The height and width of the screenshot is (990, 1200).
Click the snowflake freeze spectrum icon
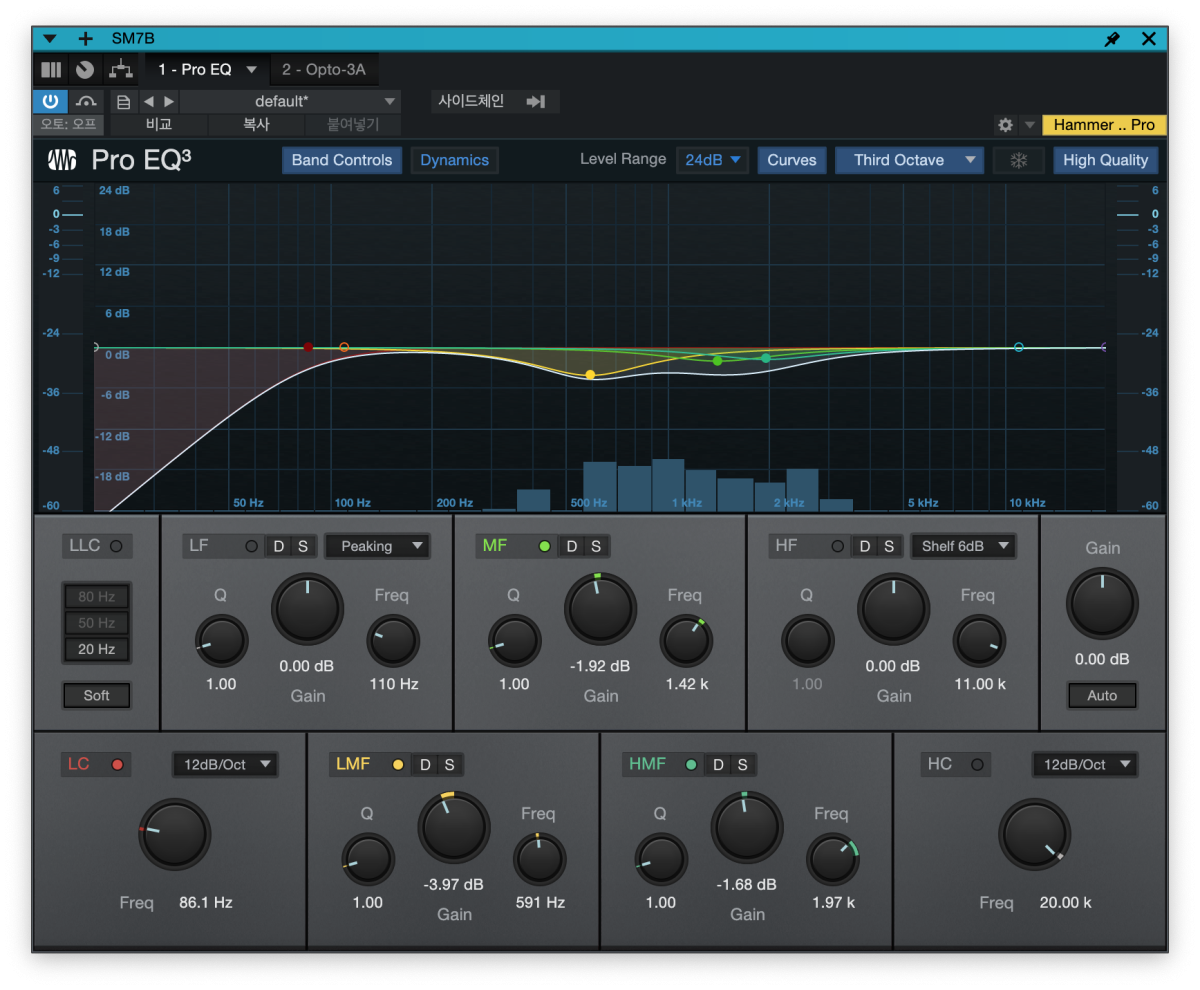pos(1019,160)
